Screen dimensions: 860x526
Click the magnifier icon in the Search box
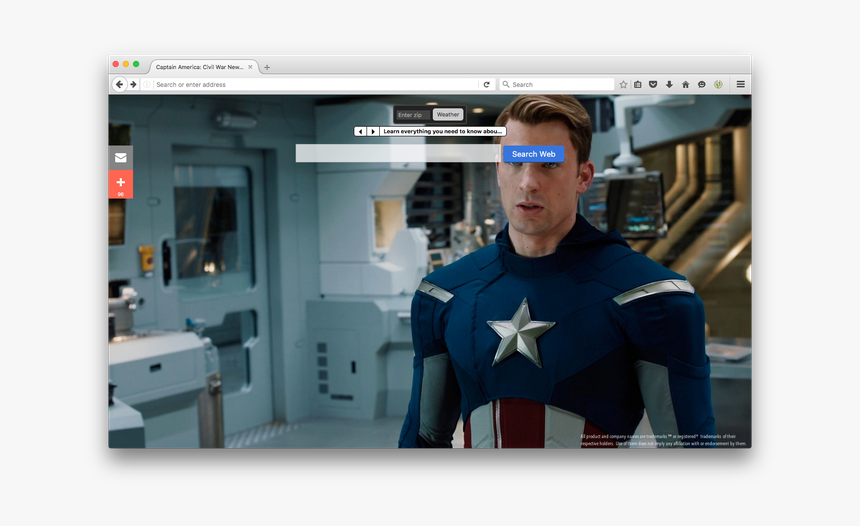point(506,84)
